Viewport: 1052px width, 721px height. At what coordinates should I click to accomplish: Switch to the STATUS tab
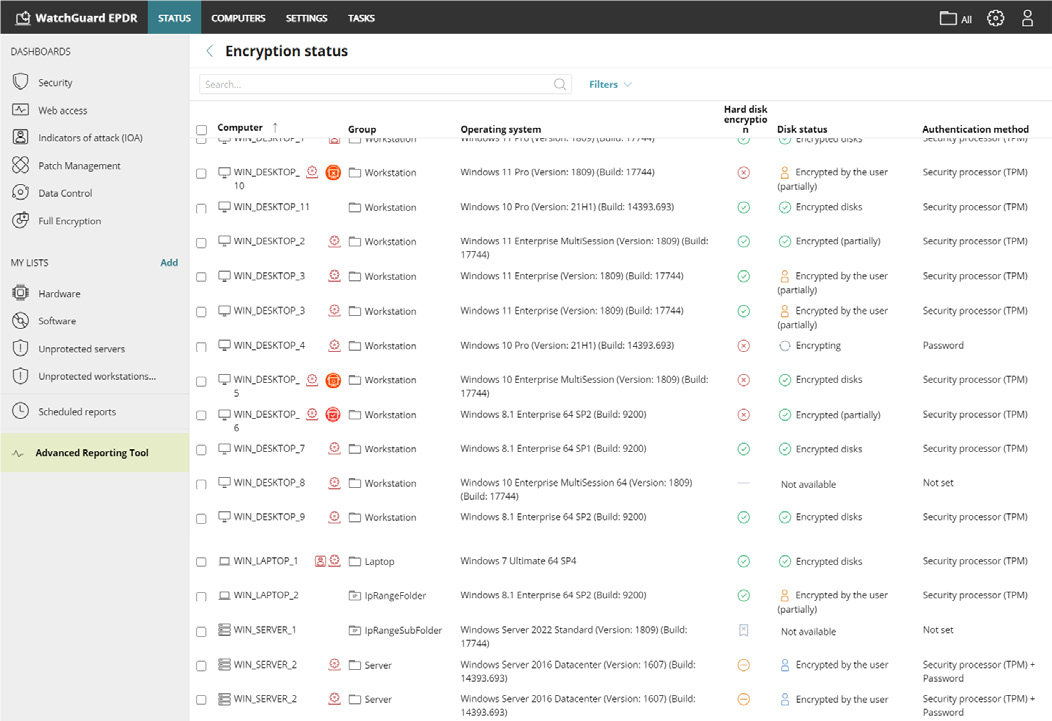click(x=174, y=18)
